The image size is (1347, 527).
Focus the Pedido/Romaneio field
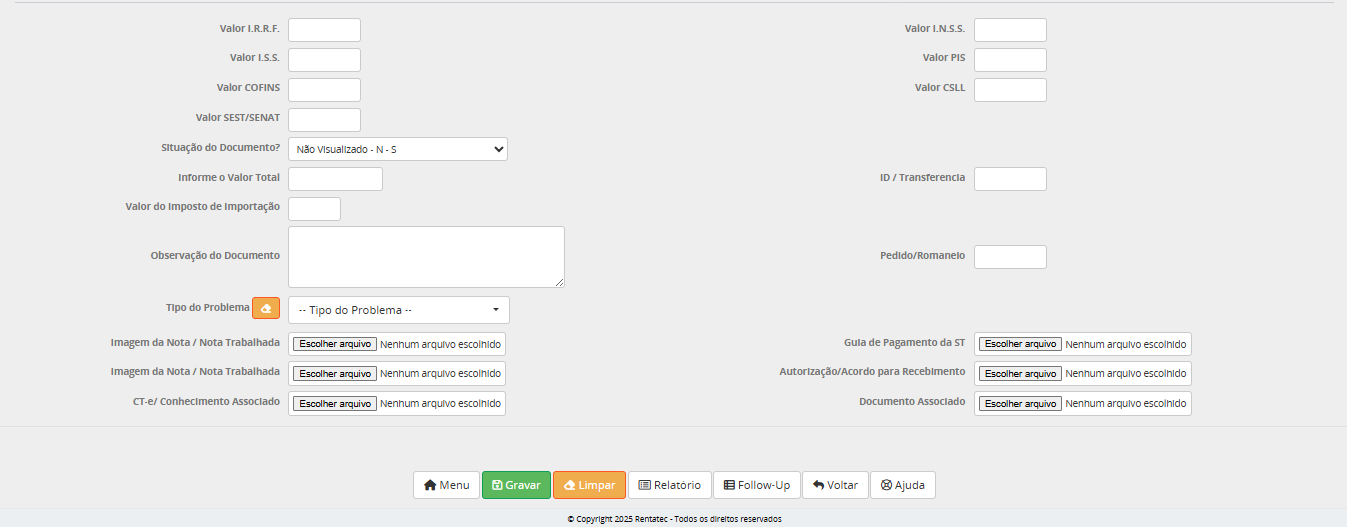coord(1010,257)
